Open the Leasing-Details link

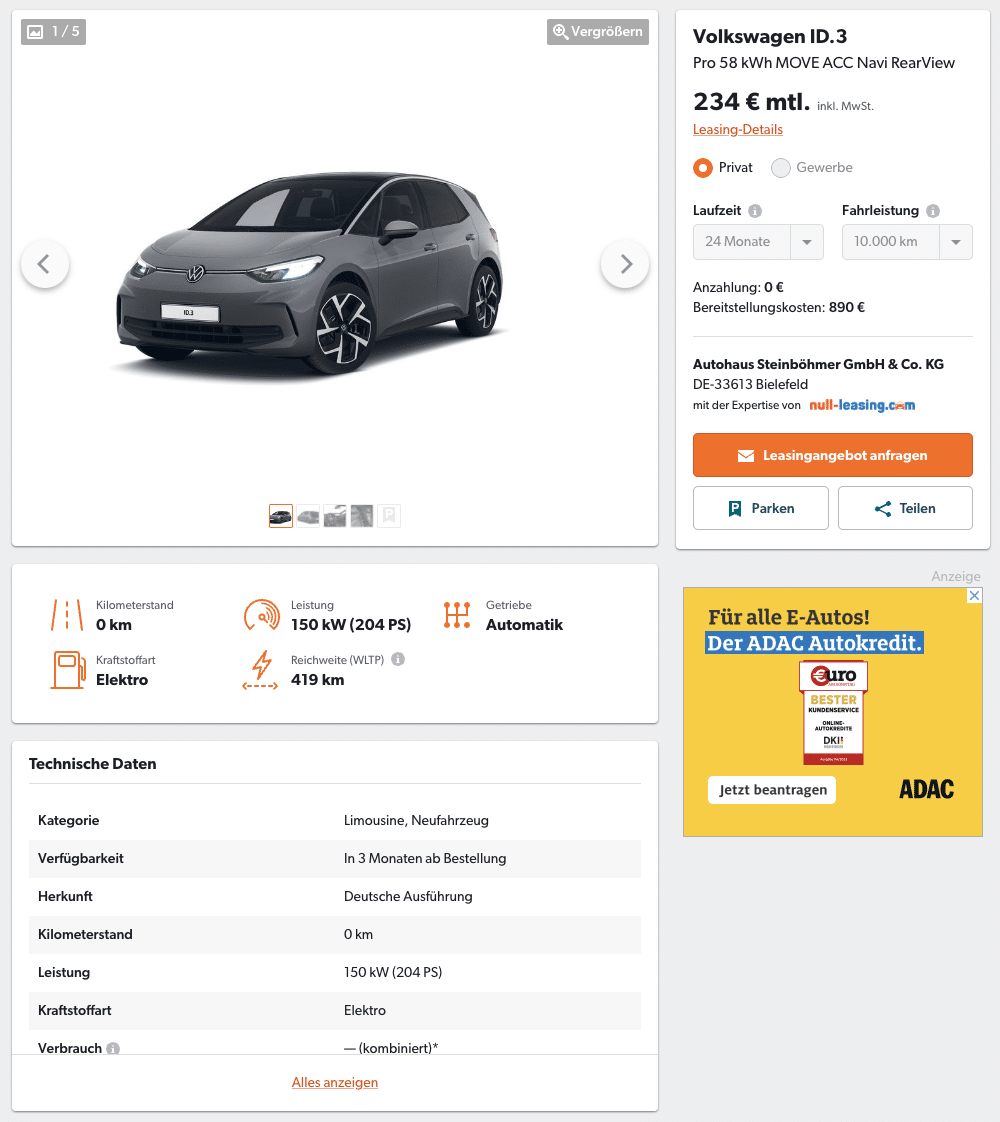pos(737,130)
